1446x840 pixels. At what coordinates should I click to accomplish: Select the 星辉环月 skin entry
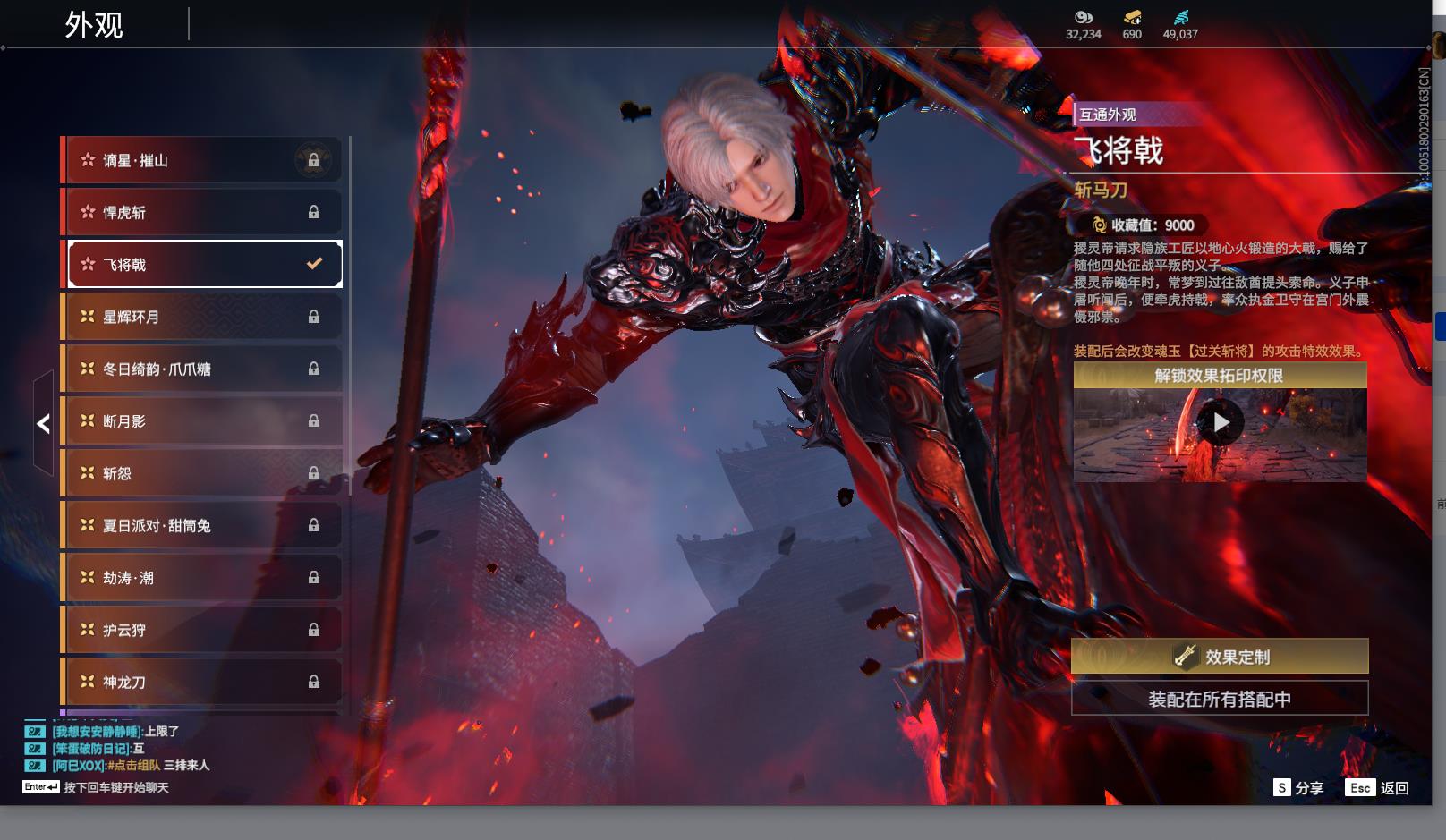[x=201, y=317]
